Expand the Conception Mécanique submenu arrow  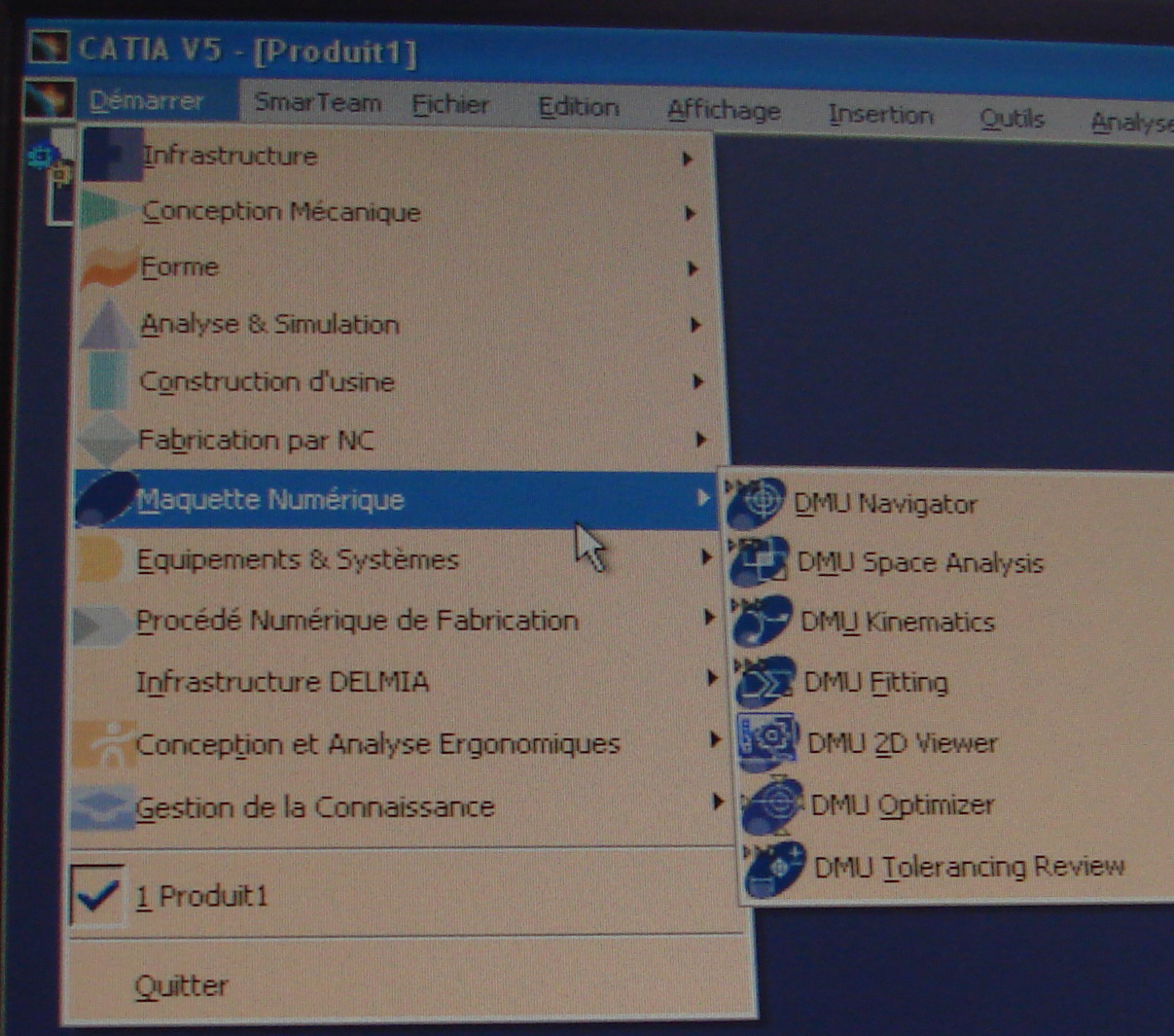(x=690, y=213)
